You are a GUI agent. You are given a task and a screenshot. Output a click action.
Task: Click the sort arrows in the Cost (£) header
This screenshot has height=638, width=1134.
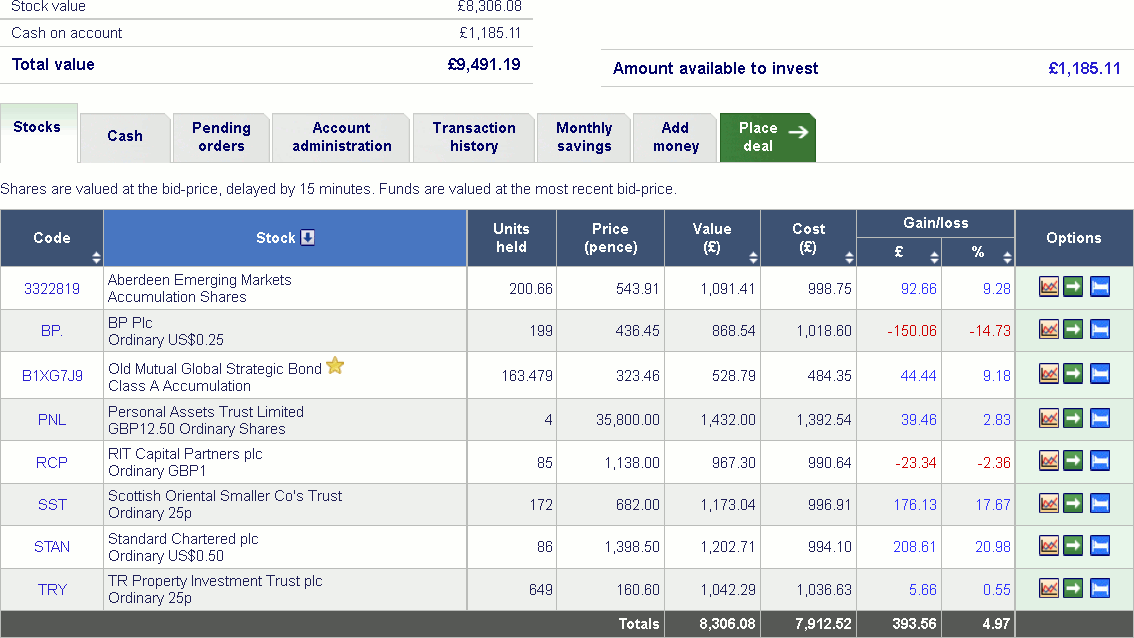tap(849, 257)
